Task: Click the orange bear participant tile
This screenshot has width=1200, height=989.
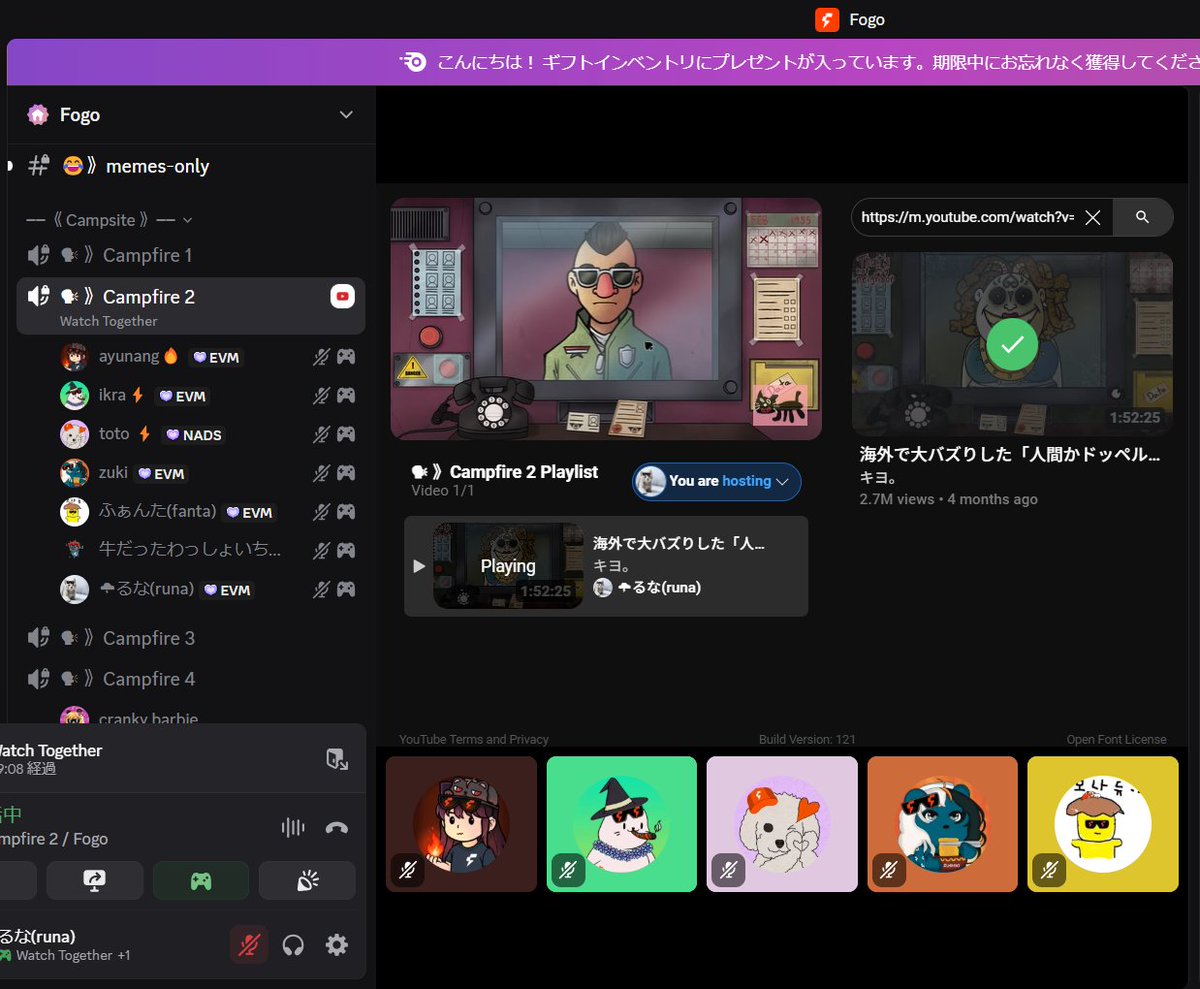Action: [x=942, y=824]
